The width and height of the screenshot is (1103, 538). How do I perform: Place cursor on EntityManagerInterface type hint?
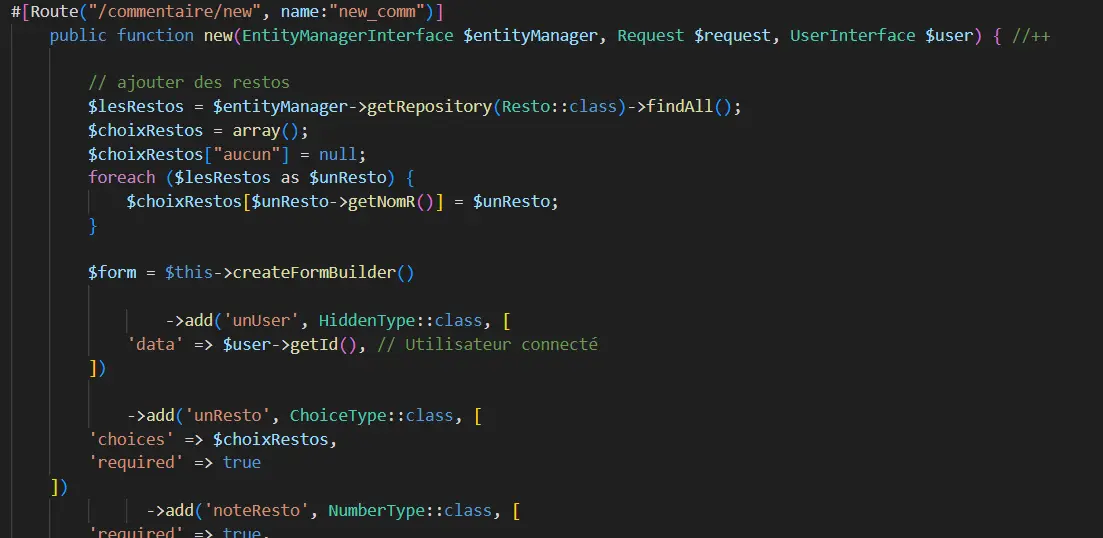tap(348, 36)
